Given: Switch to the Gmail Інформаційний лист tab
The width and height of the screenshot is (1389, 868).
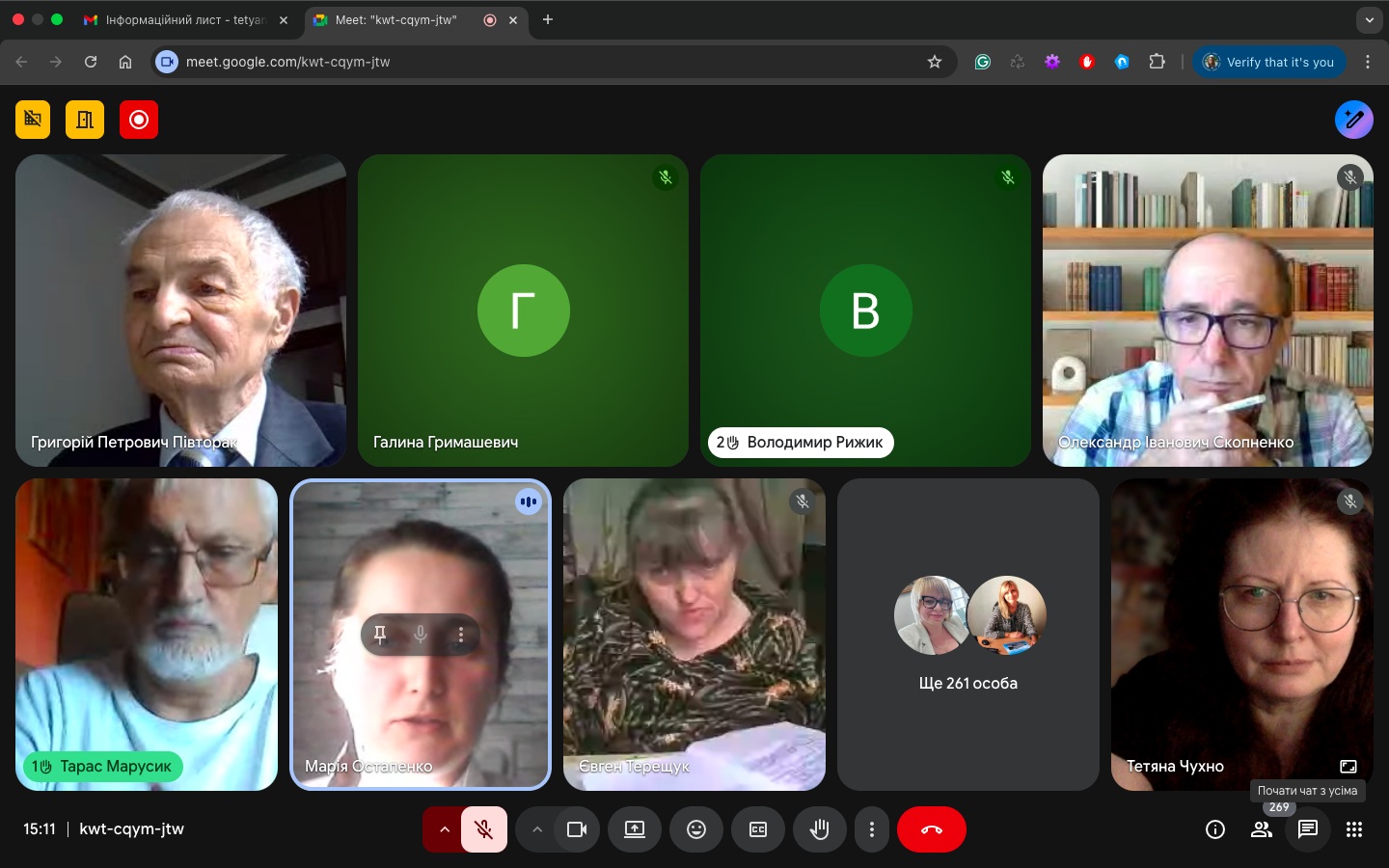Looking at the screenshot, I should pos(183,19).
